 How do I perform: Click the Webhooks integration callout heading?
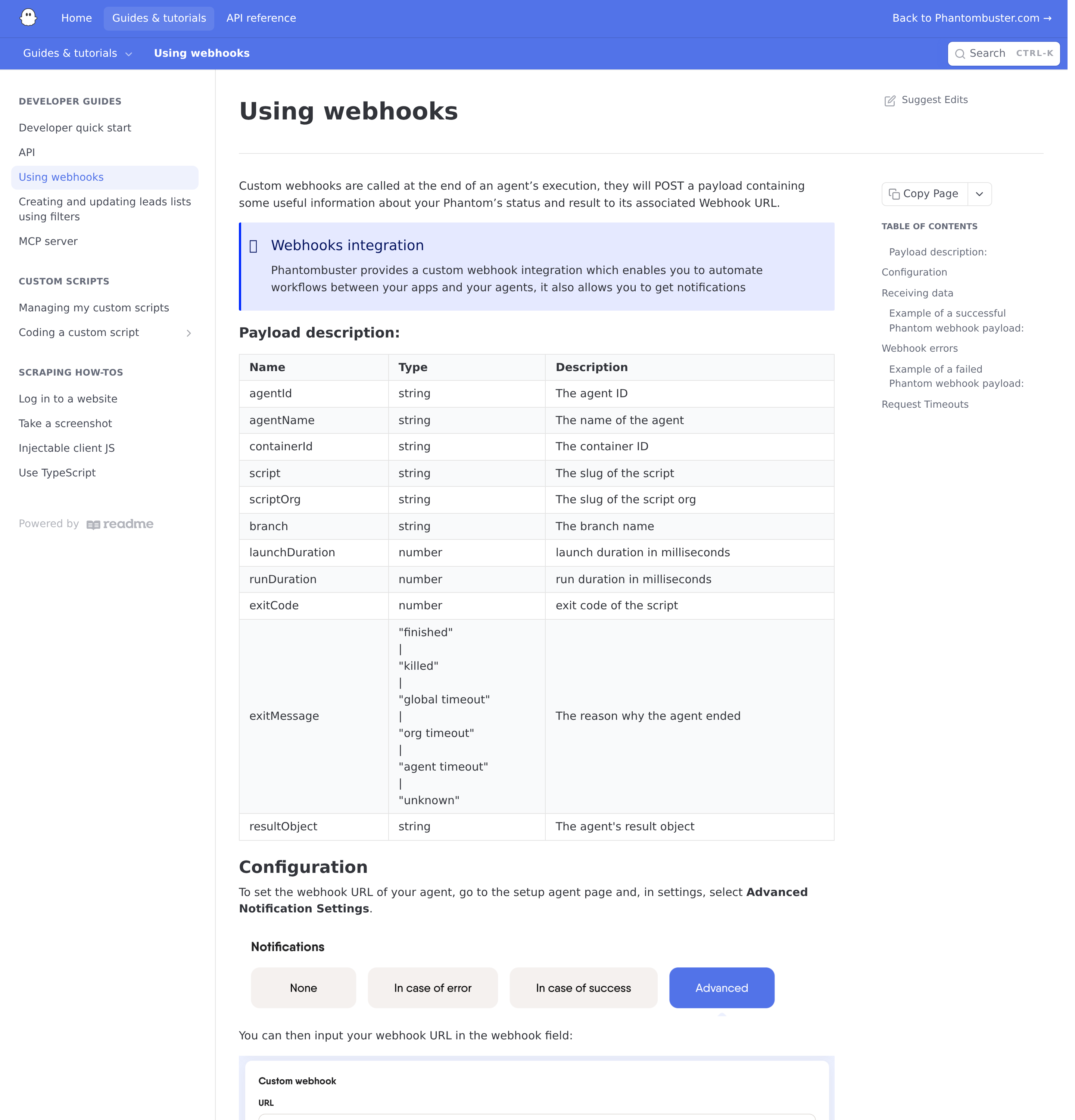[347, 246]
